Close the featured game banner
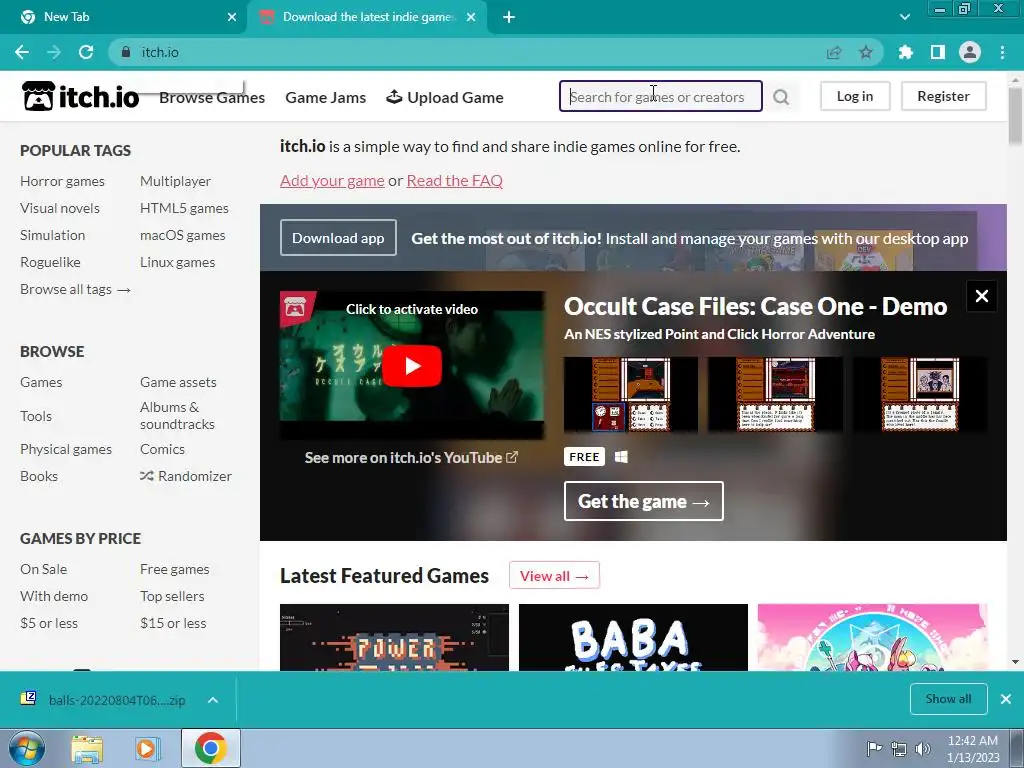The width and height of the screenshot is (1024, 768). (982, 296)
